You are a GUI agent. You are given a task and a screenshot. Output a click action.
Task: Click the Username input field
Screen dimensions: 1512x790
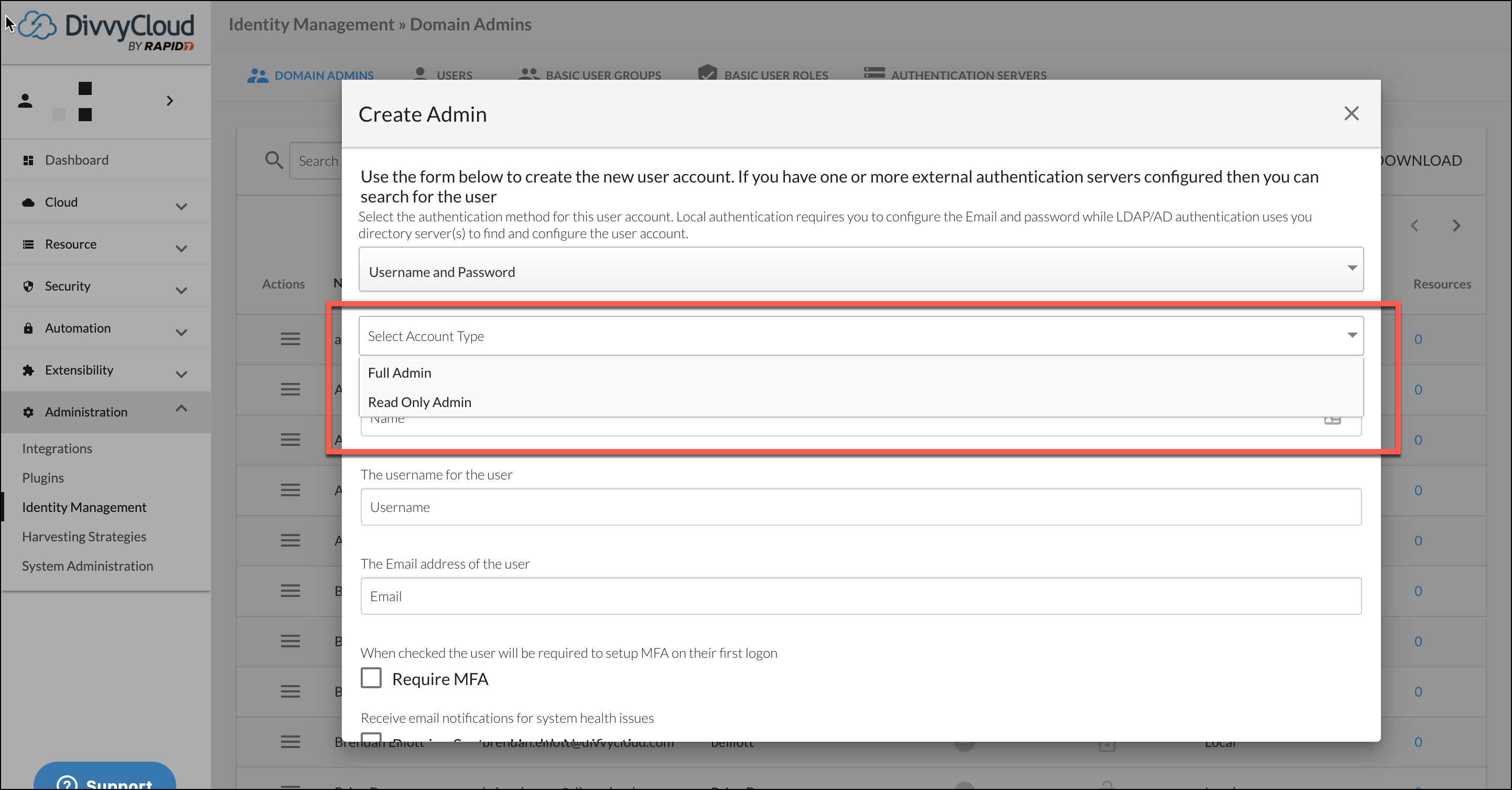(860, 507)
